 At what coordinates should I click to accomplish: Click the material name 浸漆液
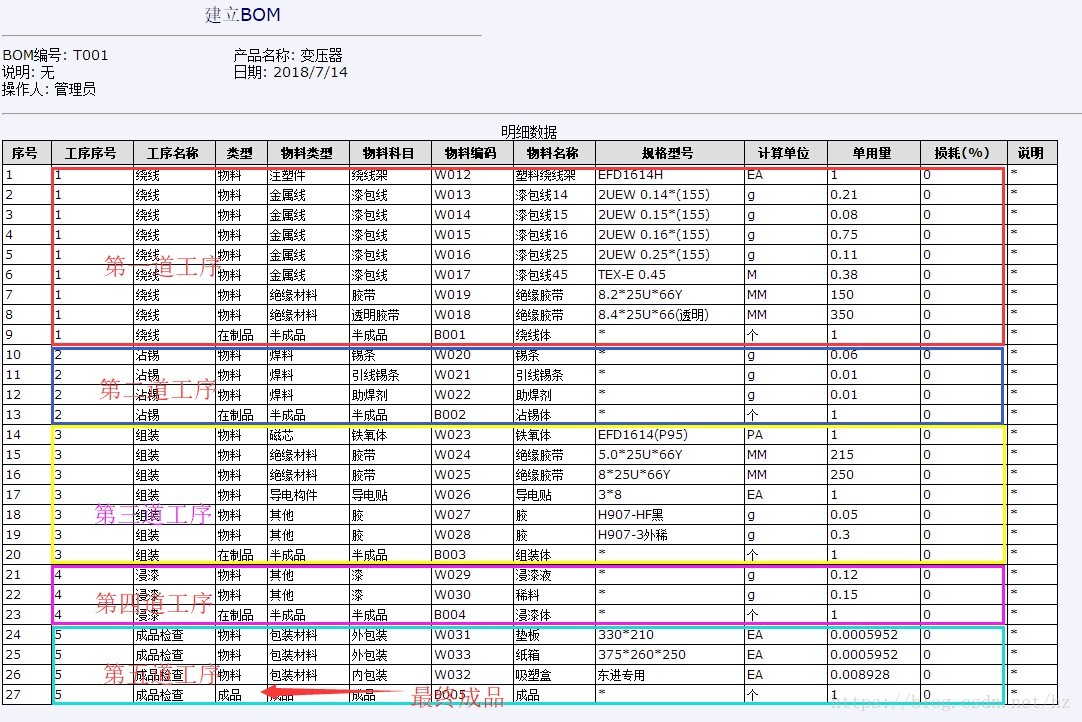[533, 575]
